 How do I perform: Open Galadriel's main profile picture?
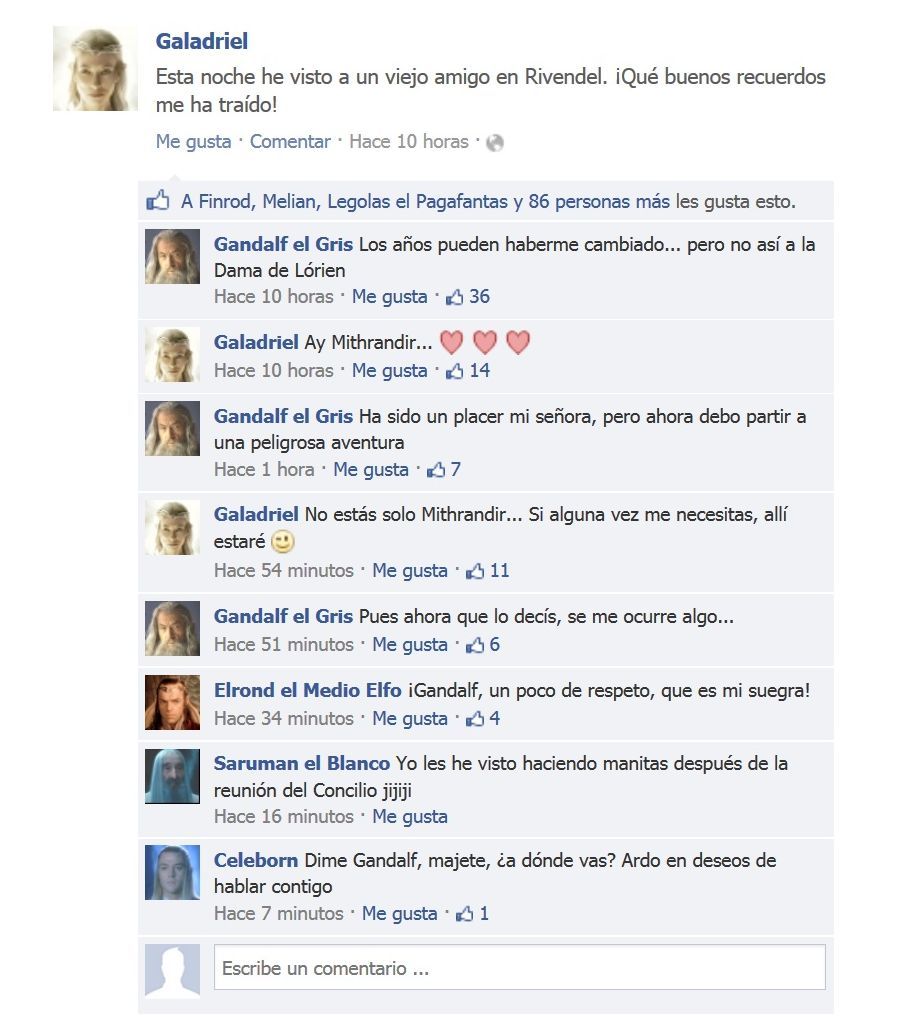click(95, 69)
